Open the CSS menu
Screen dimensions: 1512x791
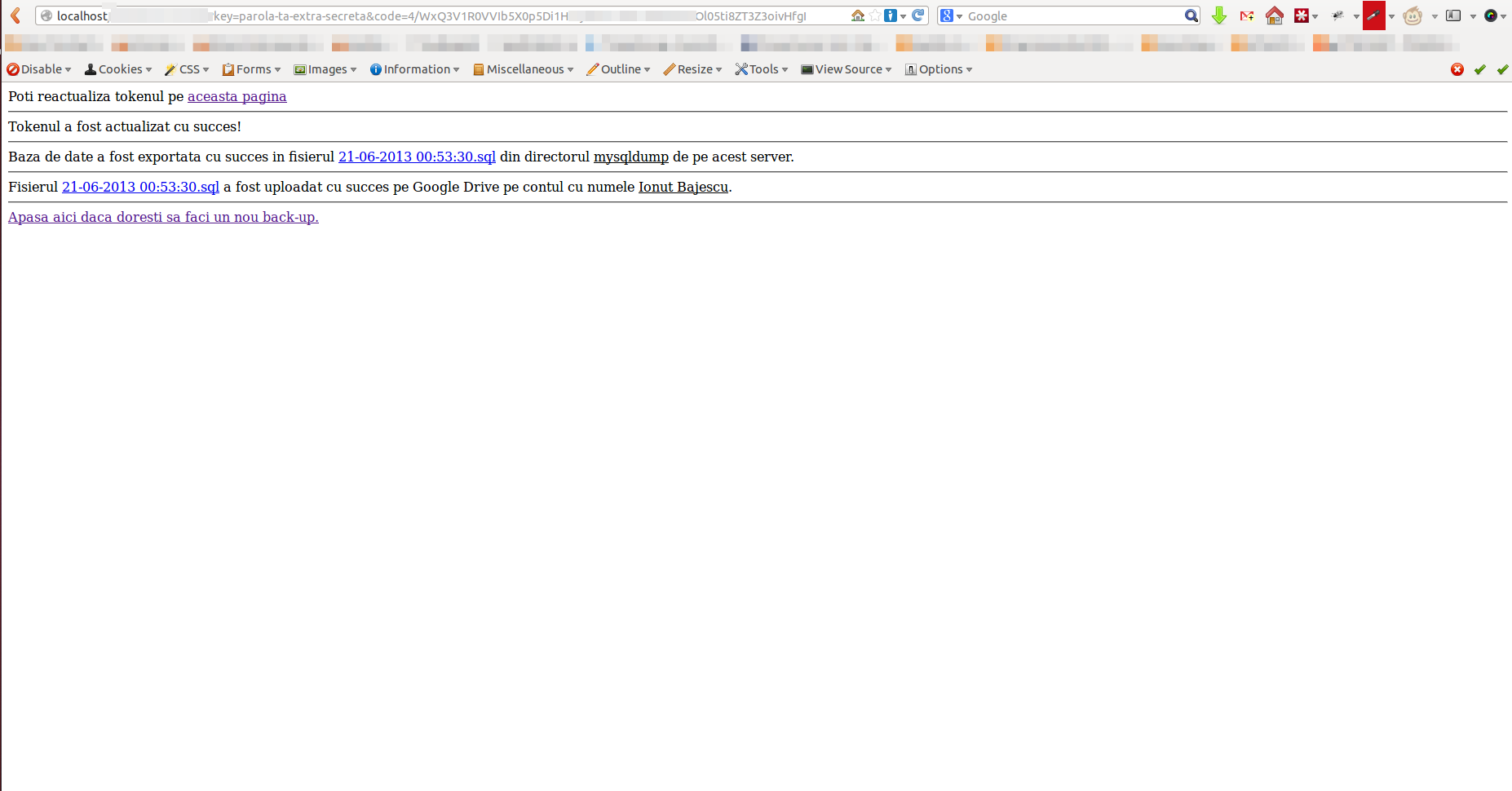pos(188,69)
